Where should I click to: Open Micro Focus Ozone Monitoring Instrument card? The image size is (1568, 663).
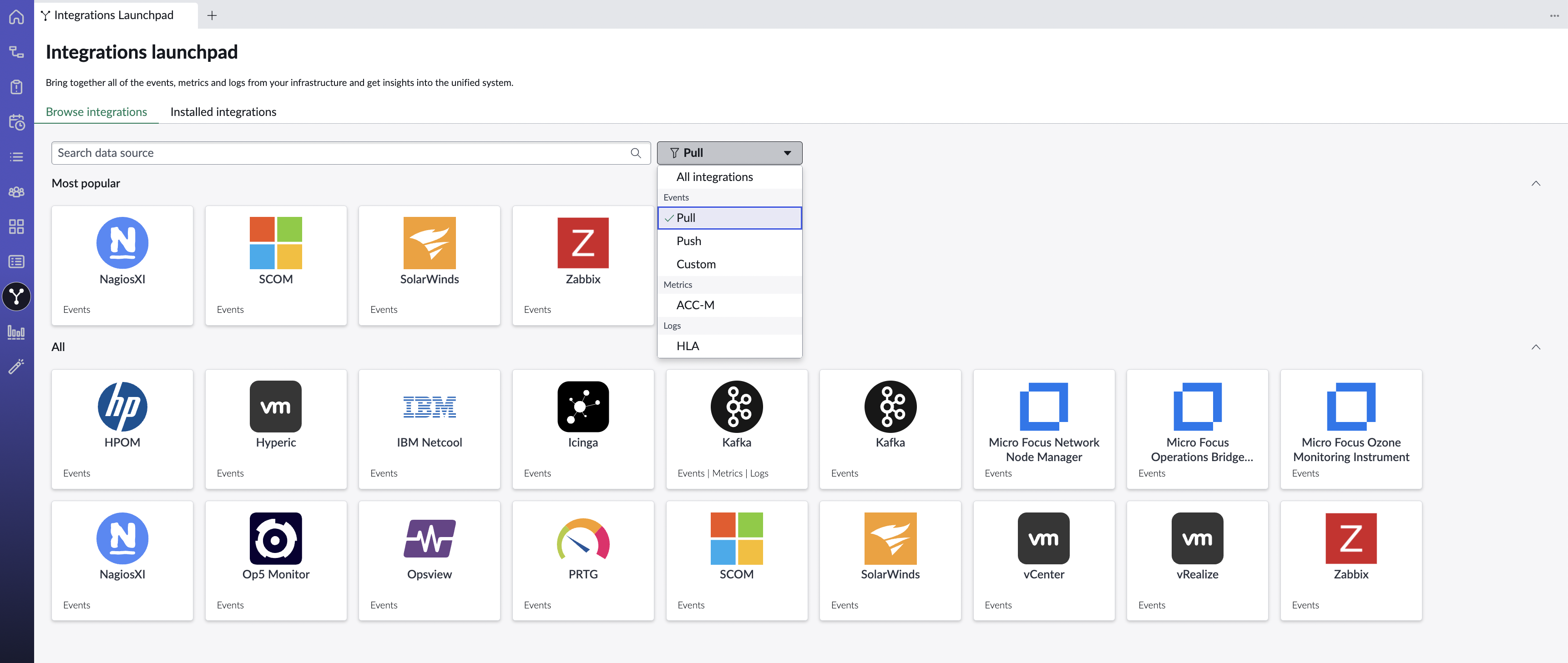[x=1351, y=429]
